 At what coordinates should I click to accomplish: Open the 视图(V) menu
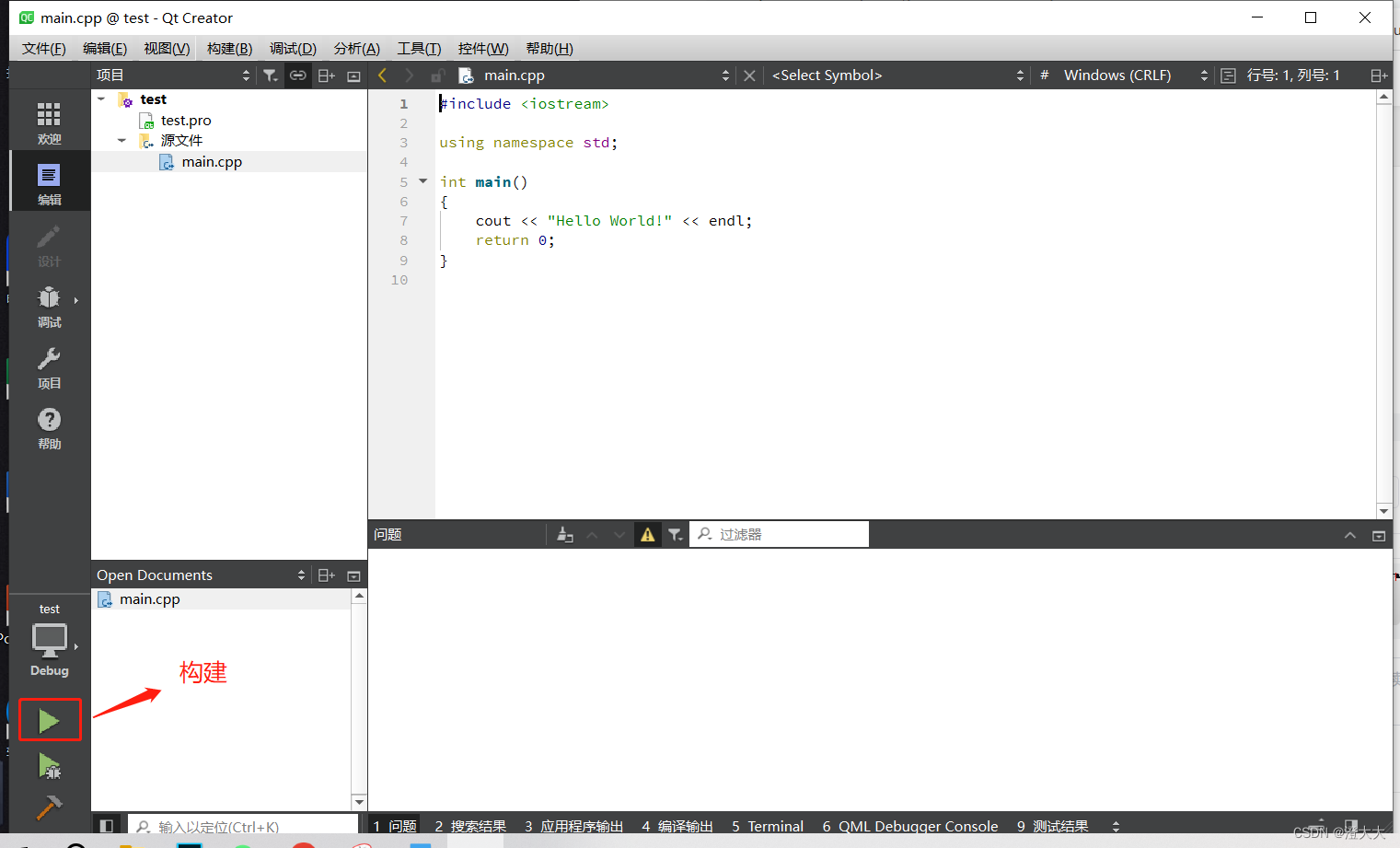(167, 49)
